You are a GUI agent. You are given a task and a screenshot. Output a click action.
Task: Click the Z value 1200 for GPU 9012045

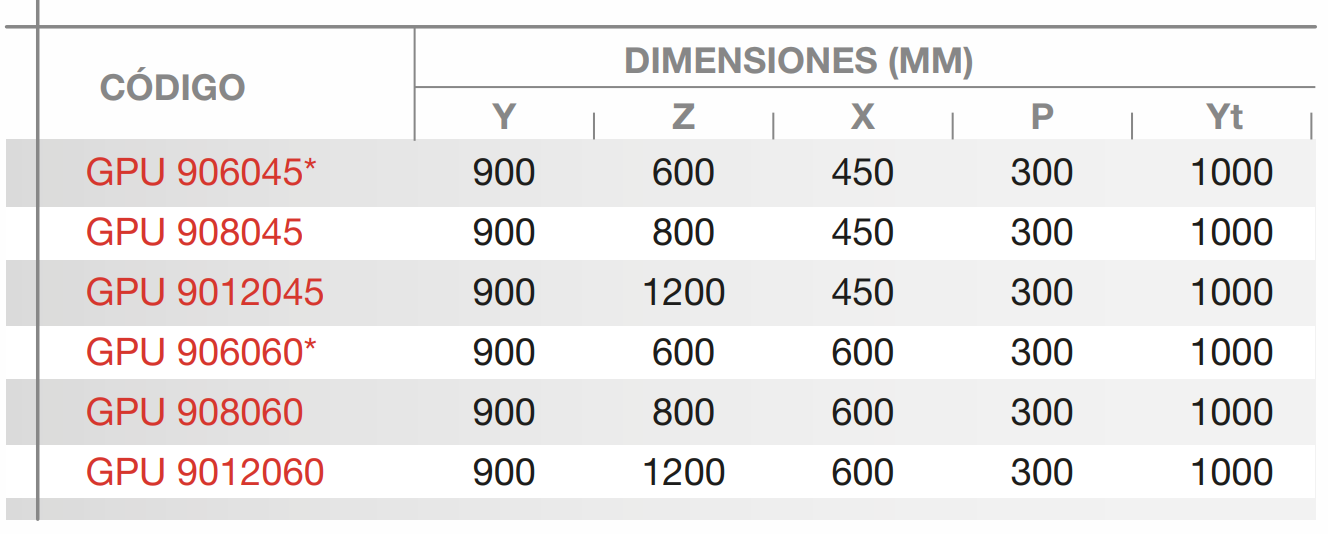coord(683,293)
